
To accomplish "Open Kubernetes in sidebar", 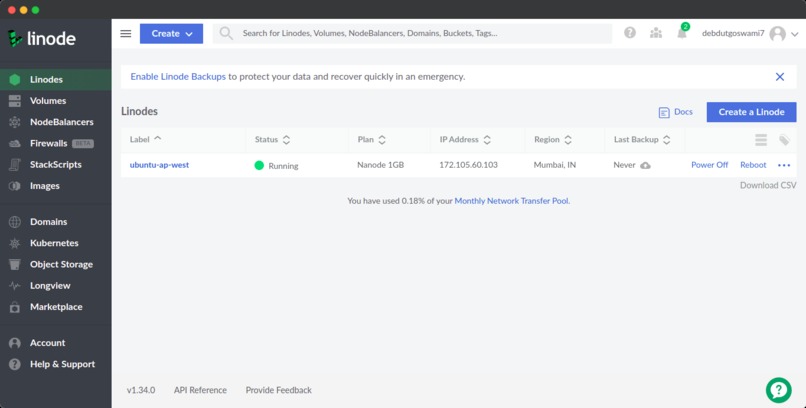I will pyautogui.click(x=56, y=243).
